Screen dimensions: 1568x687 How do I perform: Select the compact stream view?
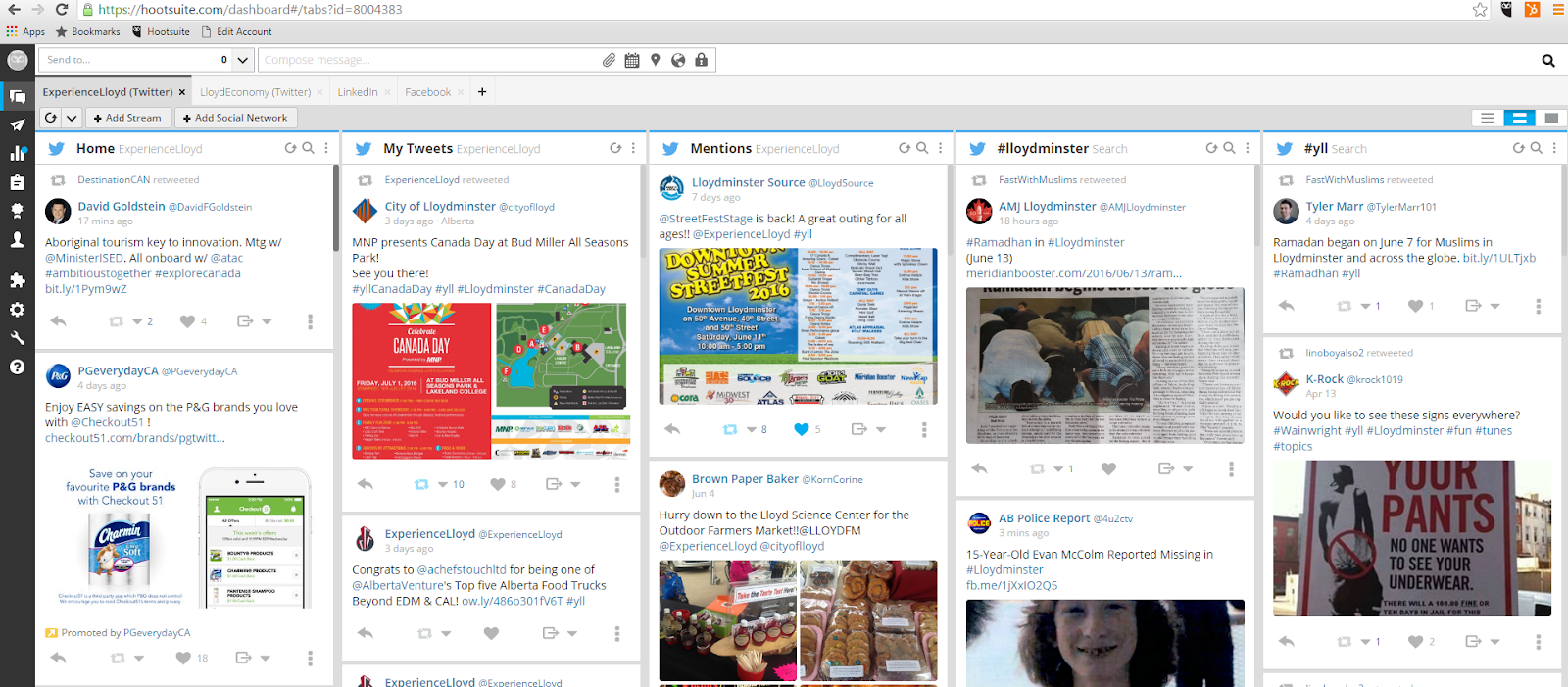pos(1488,118)
